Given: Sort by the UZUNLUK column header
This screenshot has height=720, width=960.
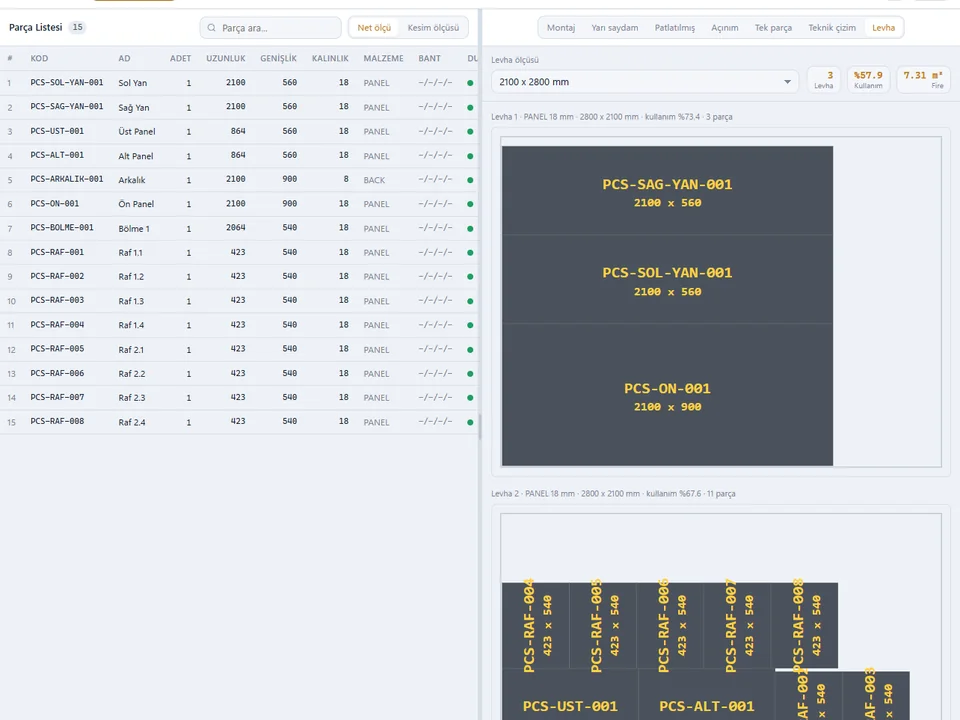Looking at the screenshot, I should (x=225, y=58).
